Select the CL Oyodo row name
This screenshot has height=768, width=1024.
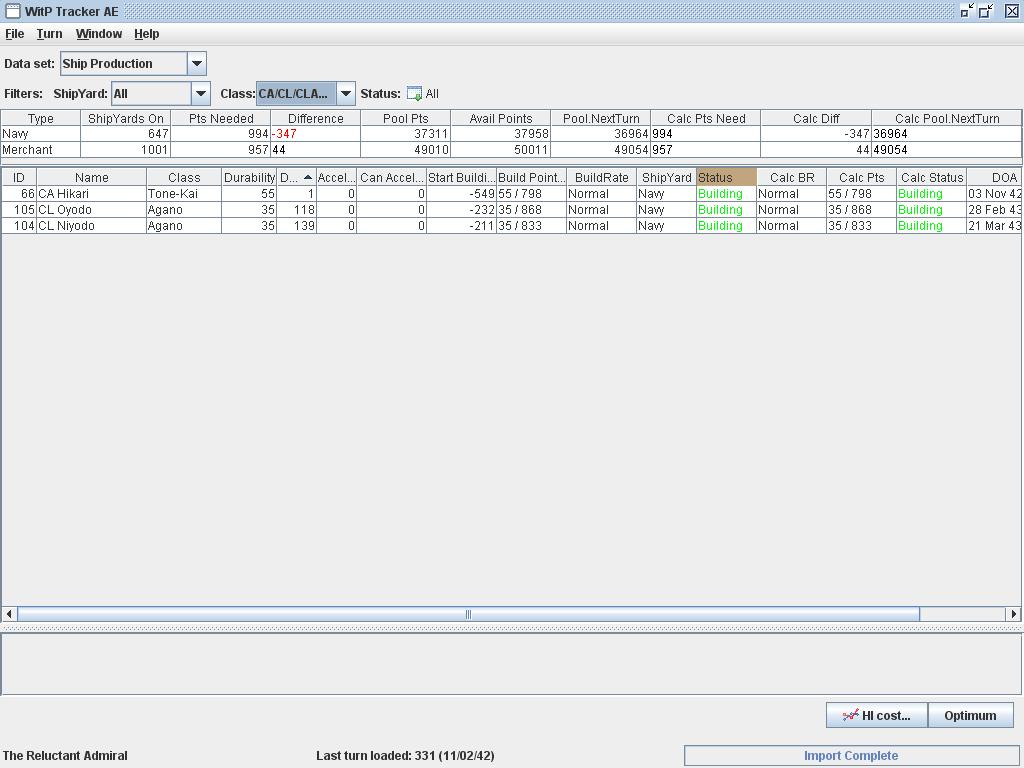(x=91, y=210)
